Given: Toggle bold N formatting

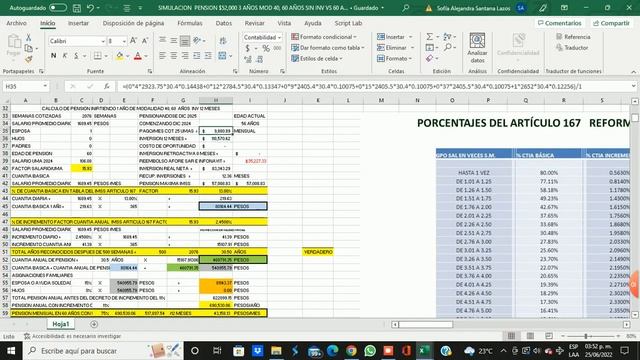Looking at the screenshot, I should point(53,56).
